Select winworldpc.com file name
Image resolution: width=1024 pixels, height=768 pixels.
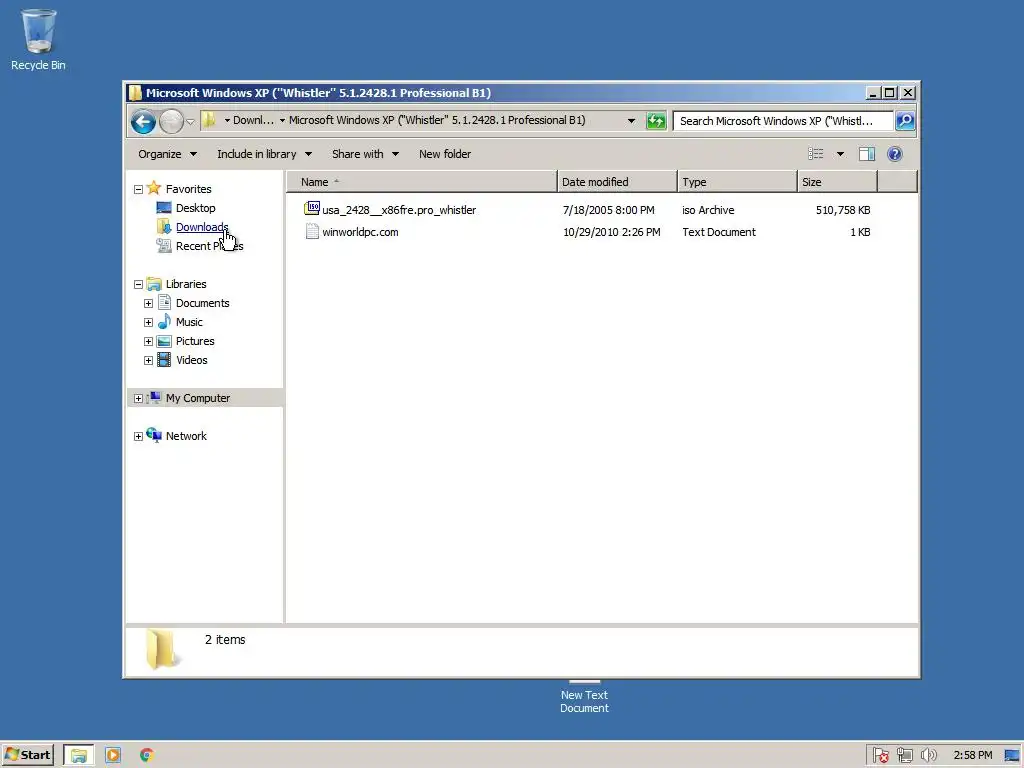click(360, 232)
